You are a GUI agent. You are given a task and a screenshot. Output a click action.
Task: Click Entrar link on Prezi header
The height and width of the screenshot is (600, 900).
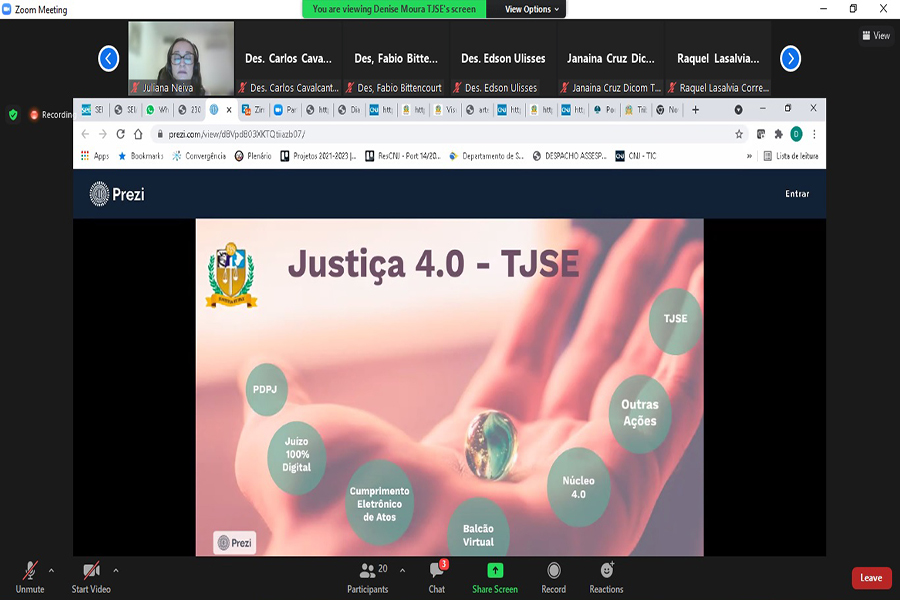(797, 194)
